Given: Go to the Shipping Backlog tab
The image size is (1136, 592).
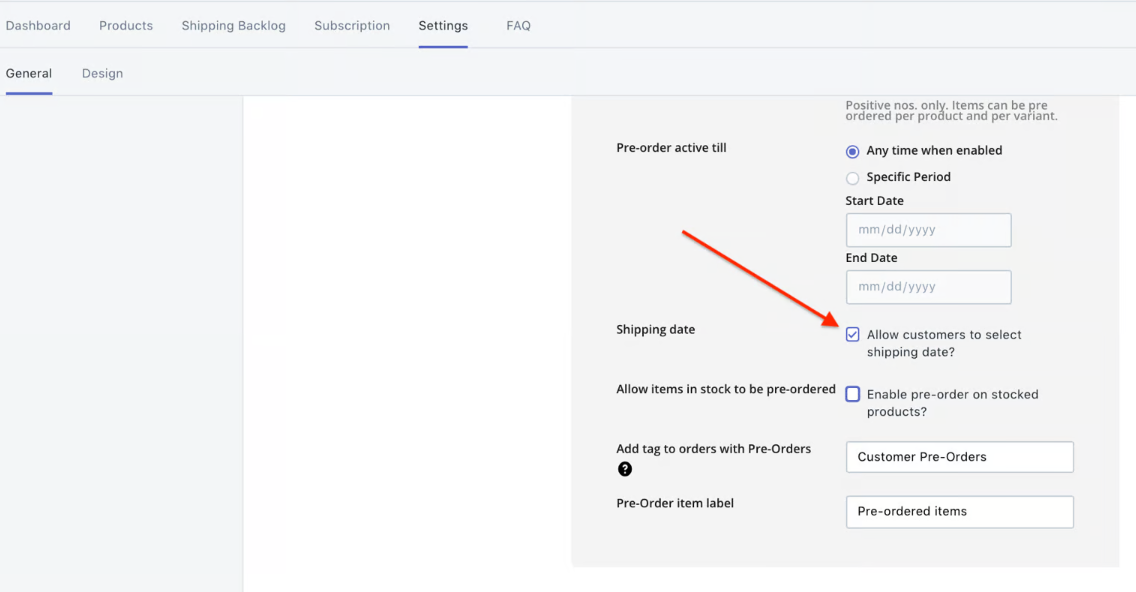Looking at the screenshot, I should pos(233,25).
